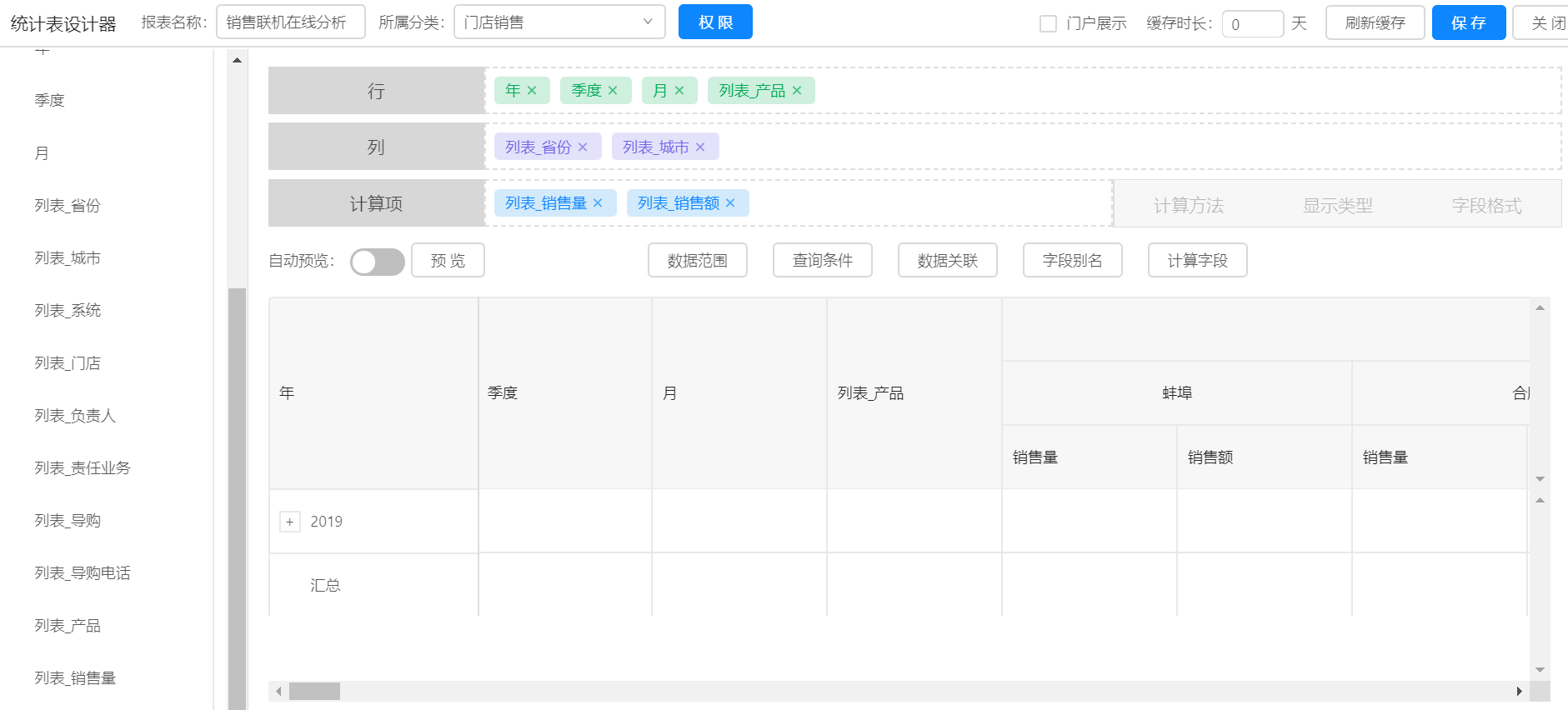Remove 列表_销售量 from calculation items

click(598, 203)
